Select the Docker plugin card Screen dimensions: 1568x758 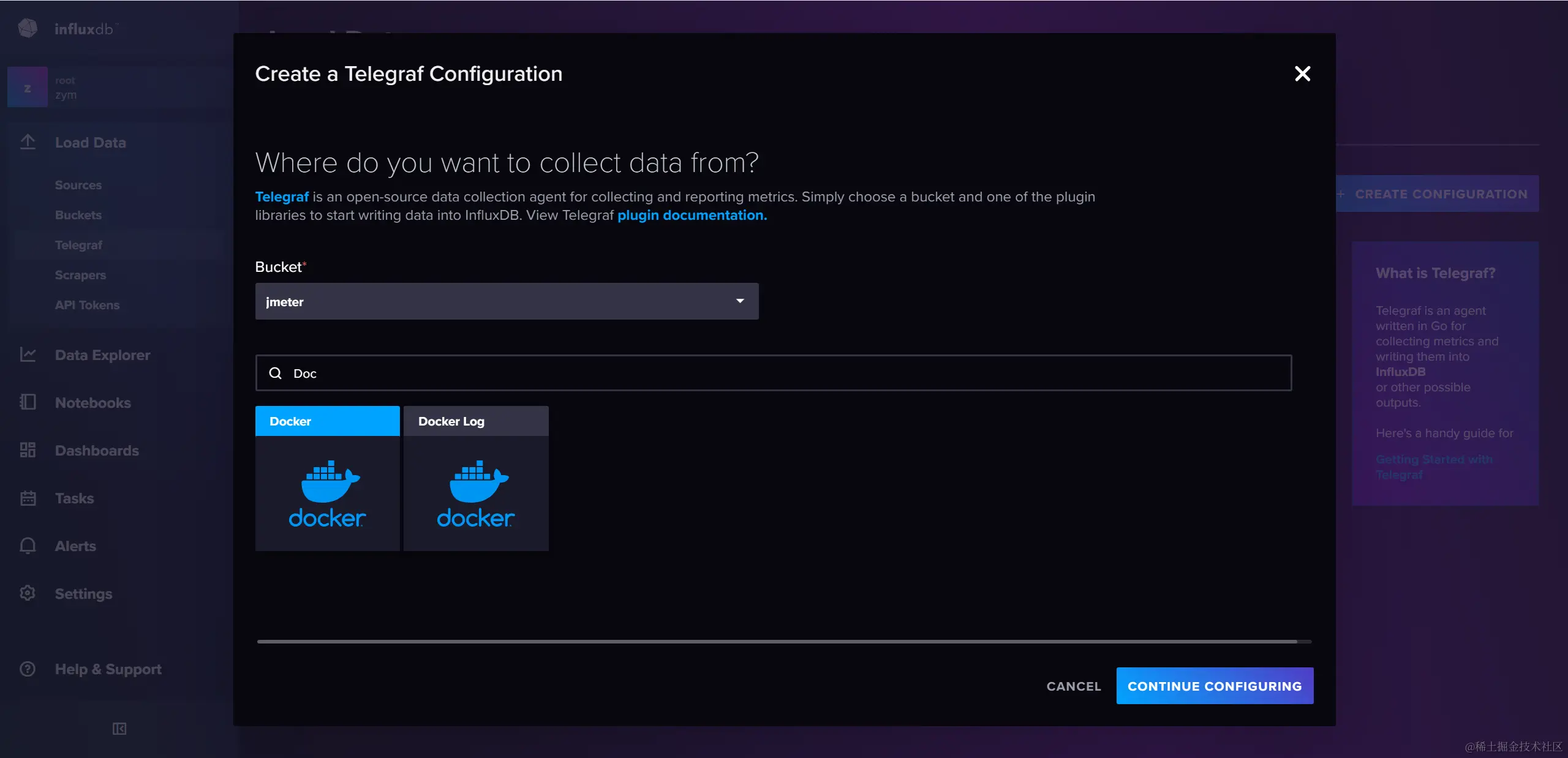(x=327, y=478)
